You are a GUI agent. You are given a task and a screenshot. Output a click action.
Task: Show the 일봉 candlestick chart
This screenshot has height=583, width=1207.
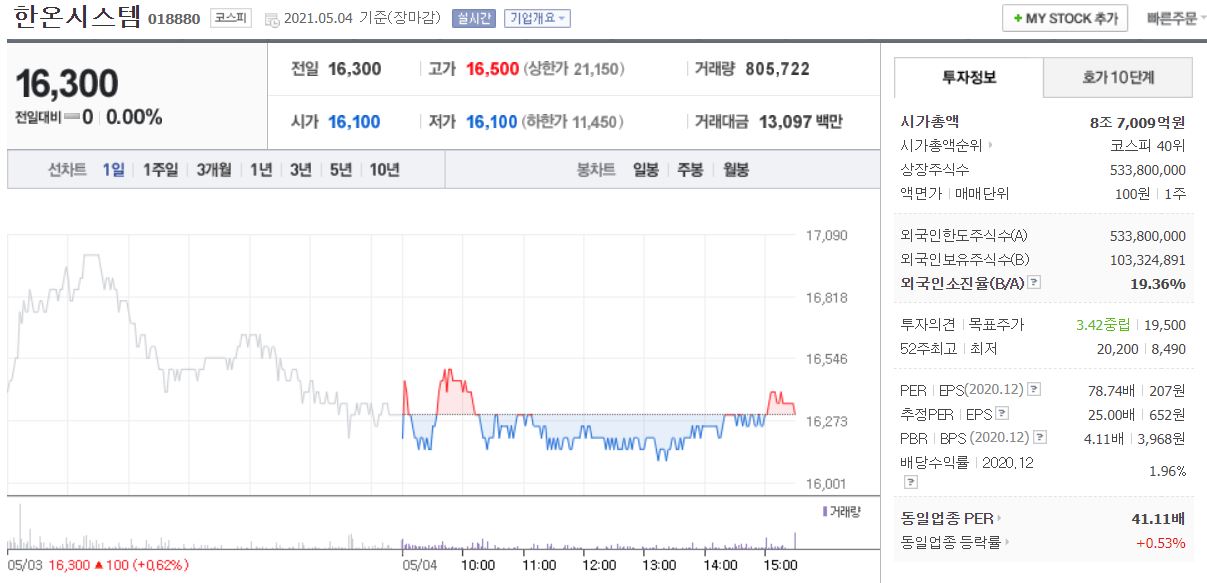645,170
